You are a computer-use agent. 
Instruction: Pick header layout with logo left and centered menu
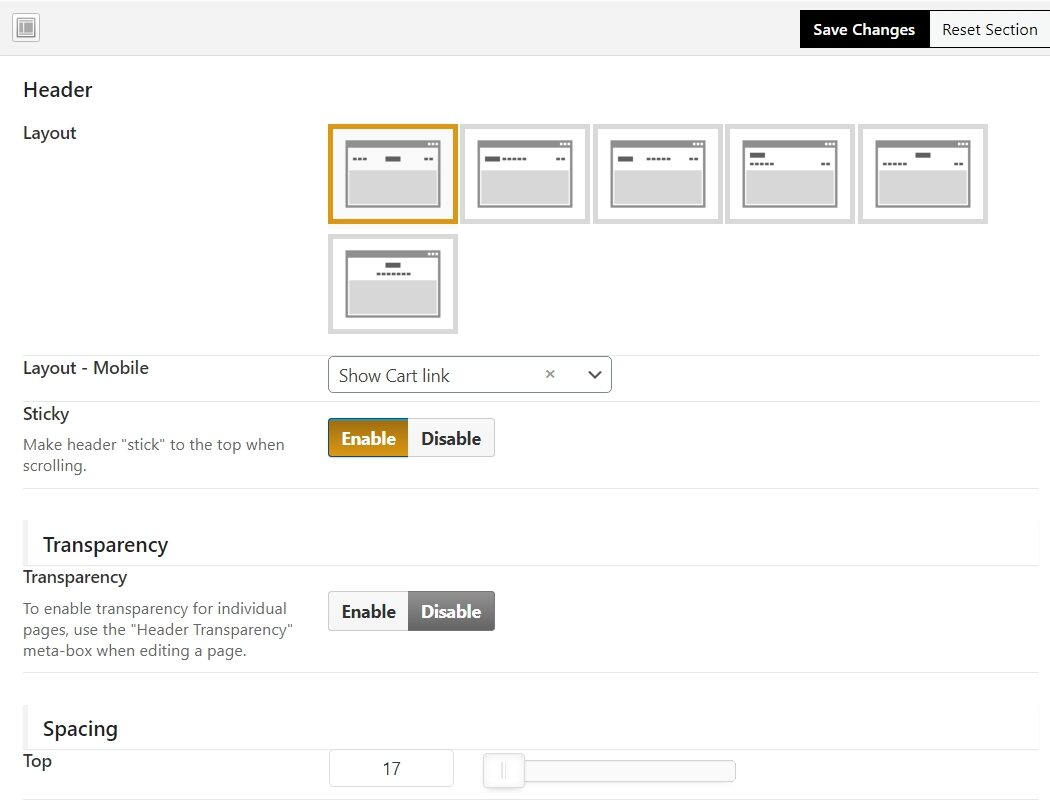[658, 174]
